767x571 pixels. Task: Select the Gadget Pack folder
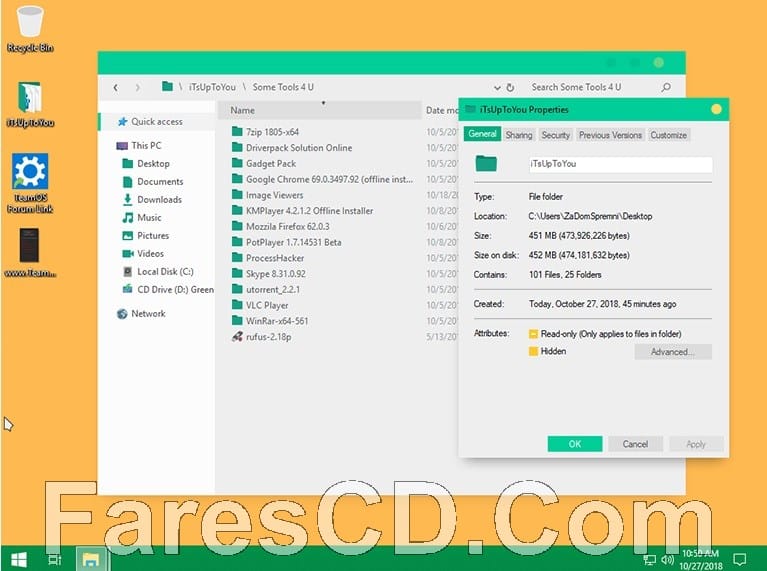[x=271, y=163]
